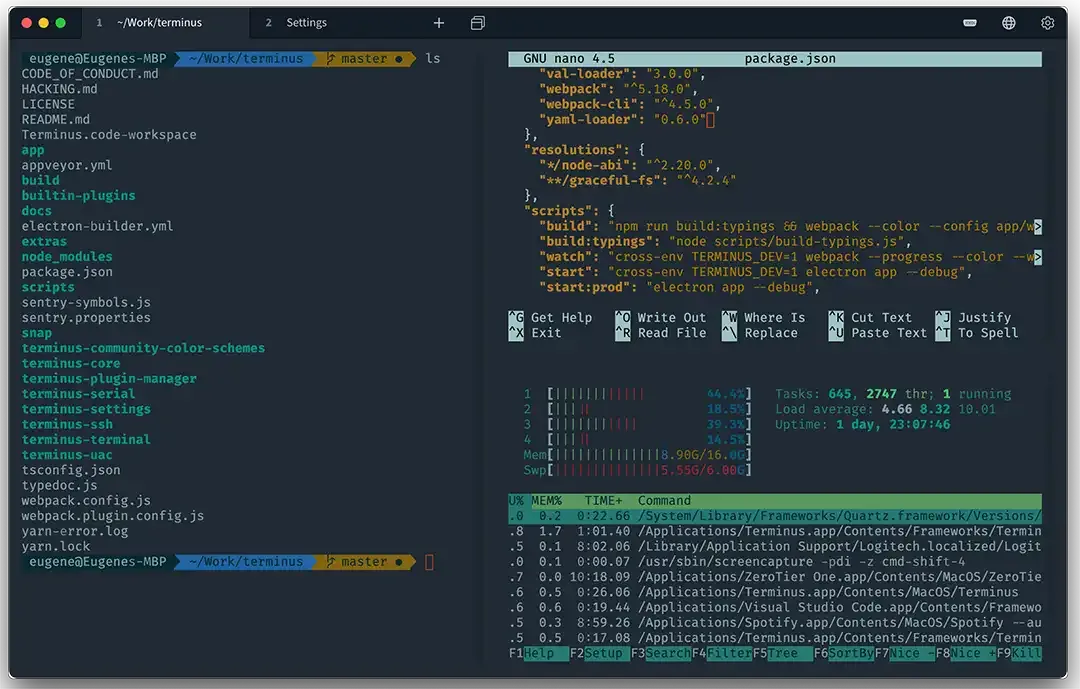Click the "build:typings" script line
This screenshot has height=689, width=1080.
tap(725, 242)
